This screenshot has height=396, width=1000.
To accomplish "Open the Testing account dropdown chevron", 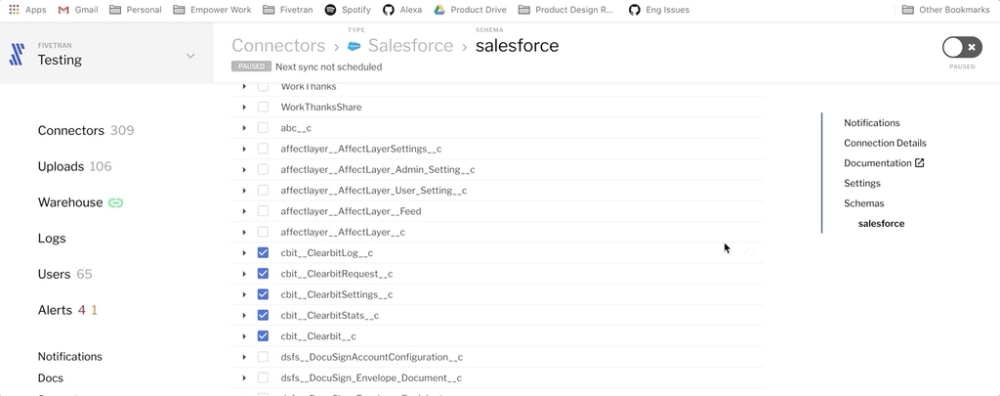I will pos(190,56).
